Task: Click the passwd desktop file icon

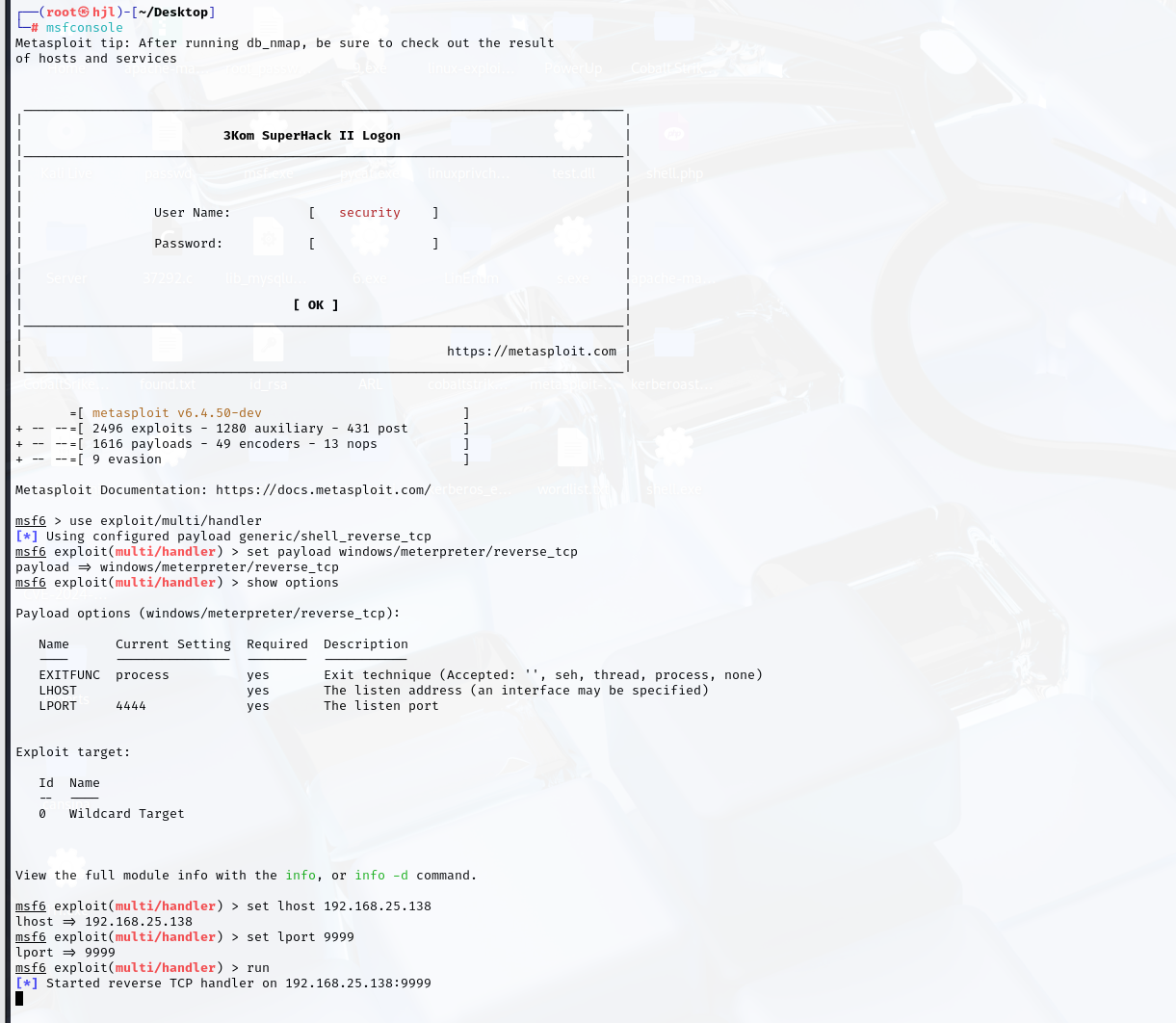Action: coord(167,147)
